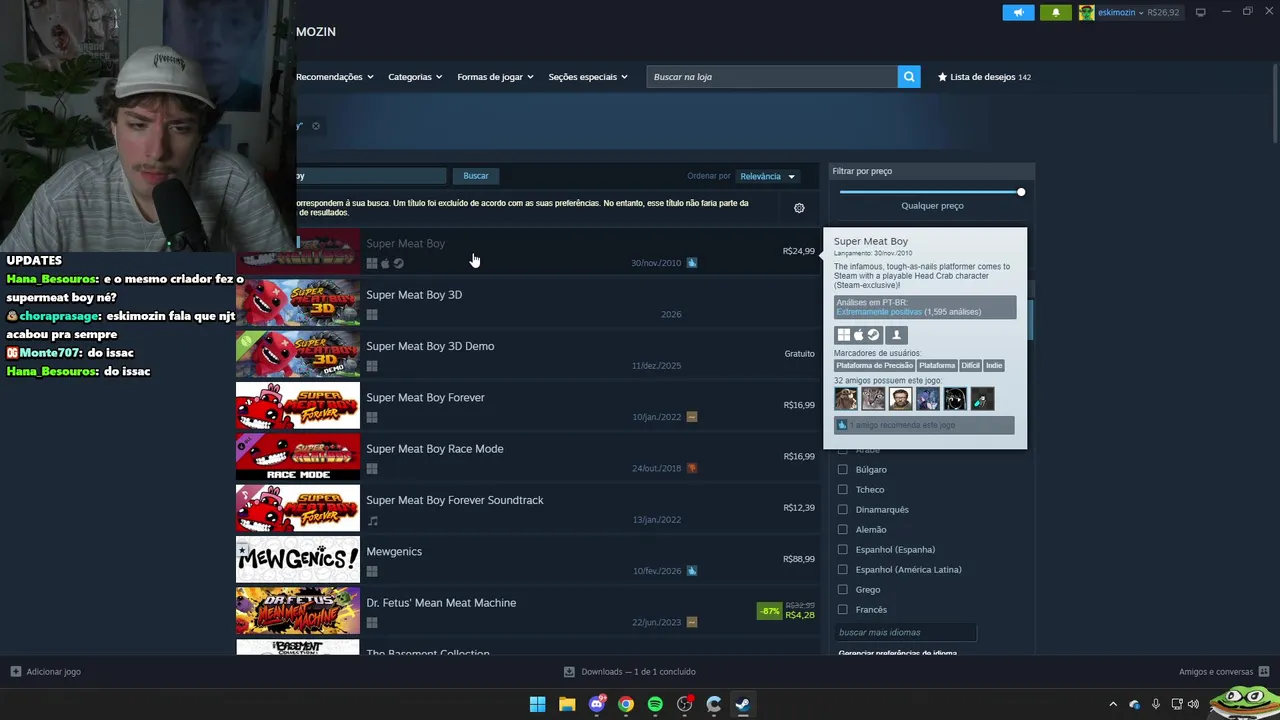The image size is (1280, 720).
Task: Open File Explorer from taskbar
Action: [567, 704]
